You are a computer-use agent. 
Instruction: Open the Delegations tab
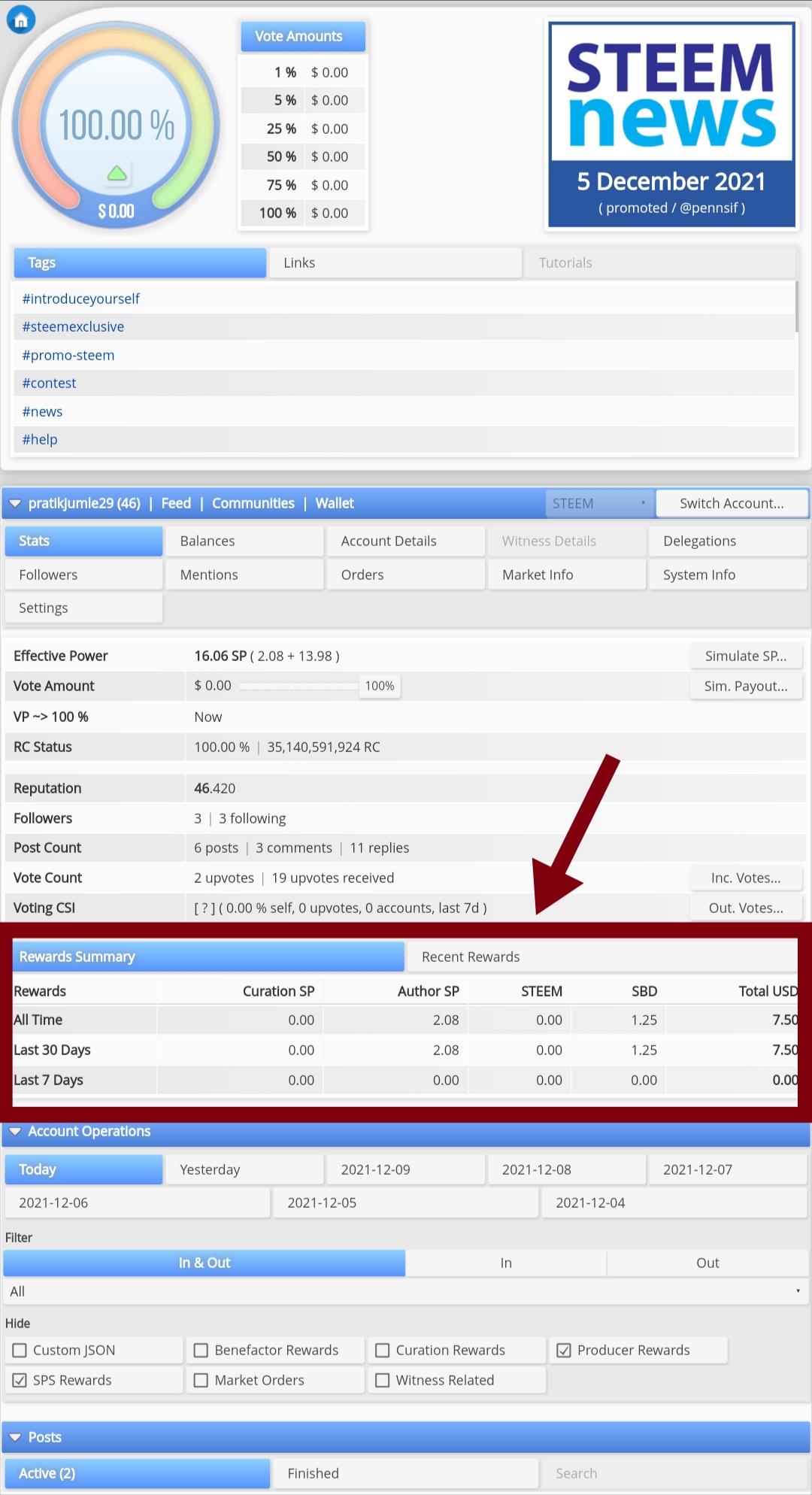[x=728, y=541]
